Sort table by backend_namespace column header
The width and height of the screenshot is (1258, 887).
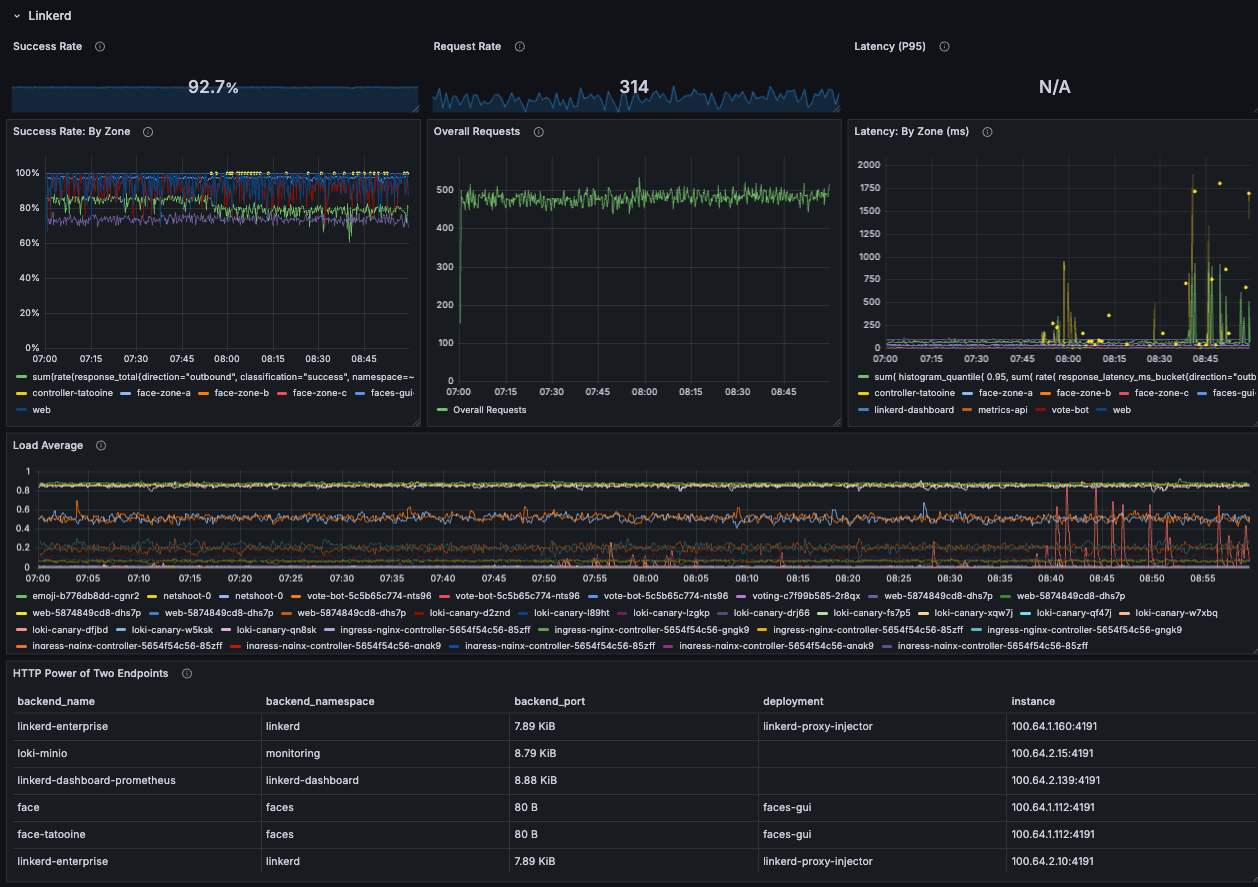tap(320, 702)
